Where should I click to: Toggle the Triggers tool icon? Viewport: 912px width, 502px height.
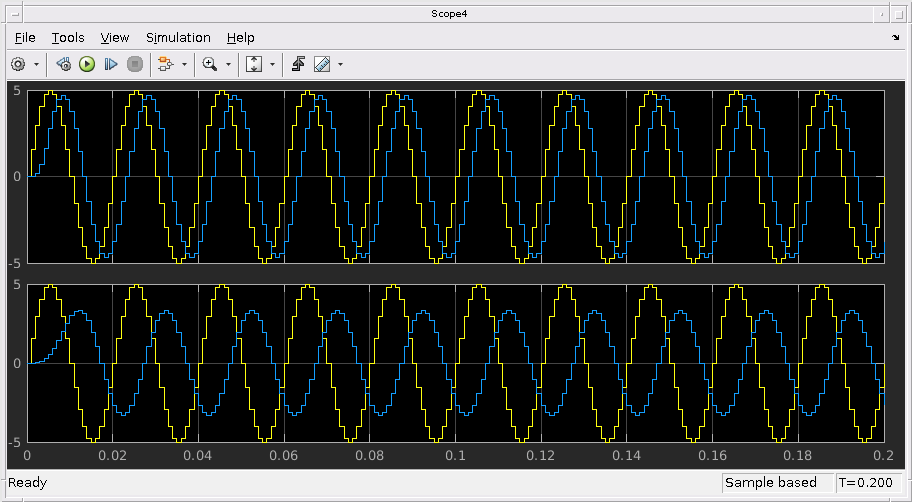(298, 64)
